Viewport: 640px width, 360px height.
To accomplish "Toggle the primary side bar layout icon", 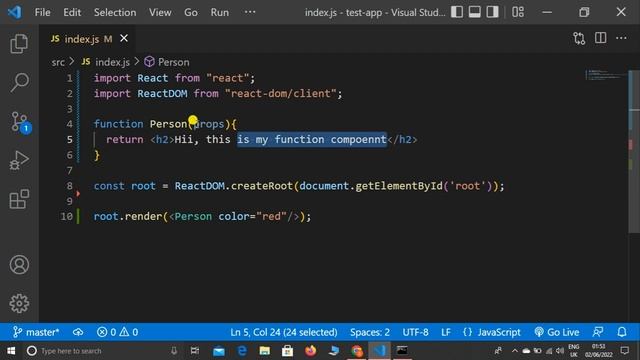I will pyautogui.click(x=457, y=12).
